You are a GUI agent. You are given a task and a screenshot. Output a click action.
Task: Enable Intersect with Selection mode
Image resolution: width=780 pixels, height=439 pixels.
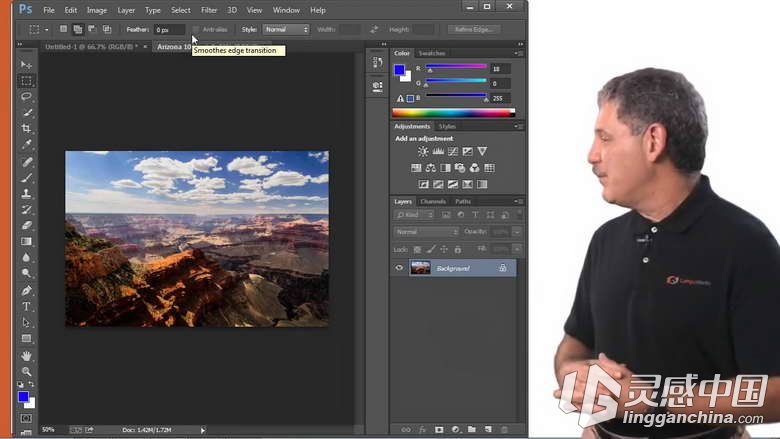[107, 29]
